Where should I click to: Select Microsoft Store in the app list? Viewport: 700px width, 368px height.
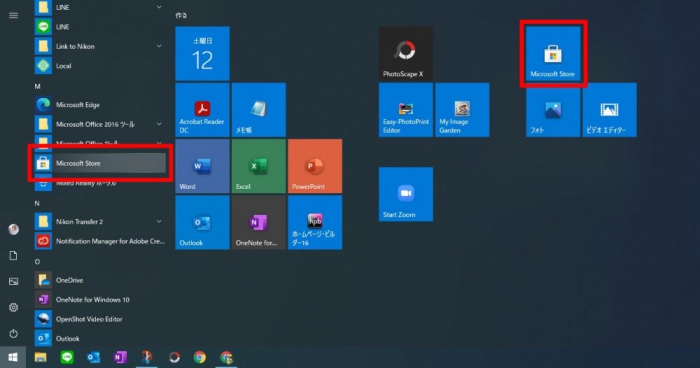click(x=100, y=163)
